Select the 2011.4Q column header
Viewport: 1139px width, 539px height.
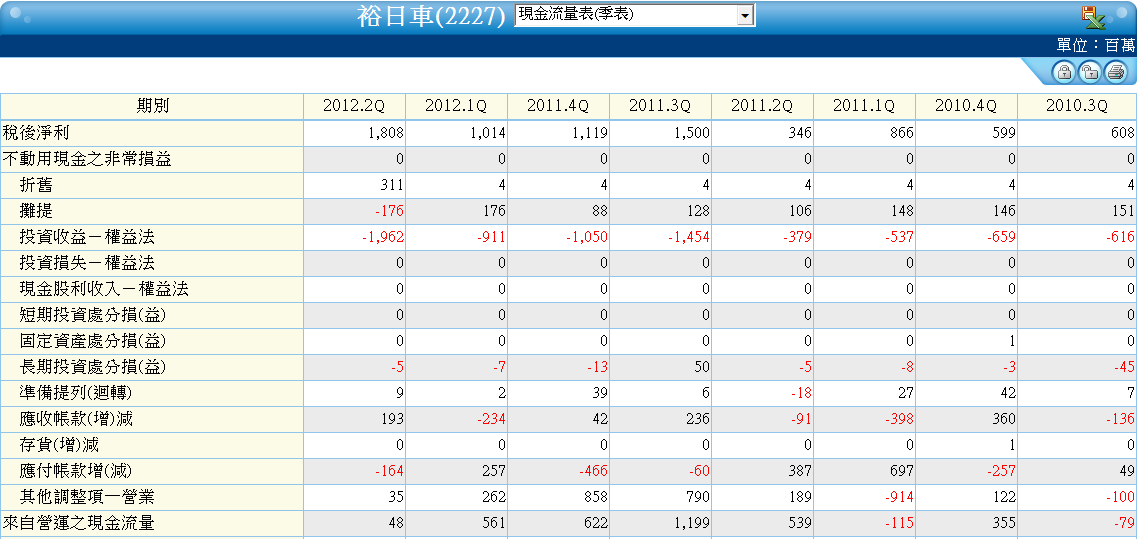click(558, 106)
